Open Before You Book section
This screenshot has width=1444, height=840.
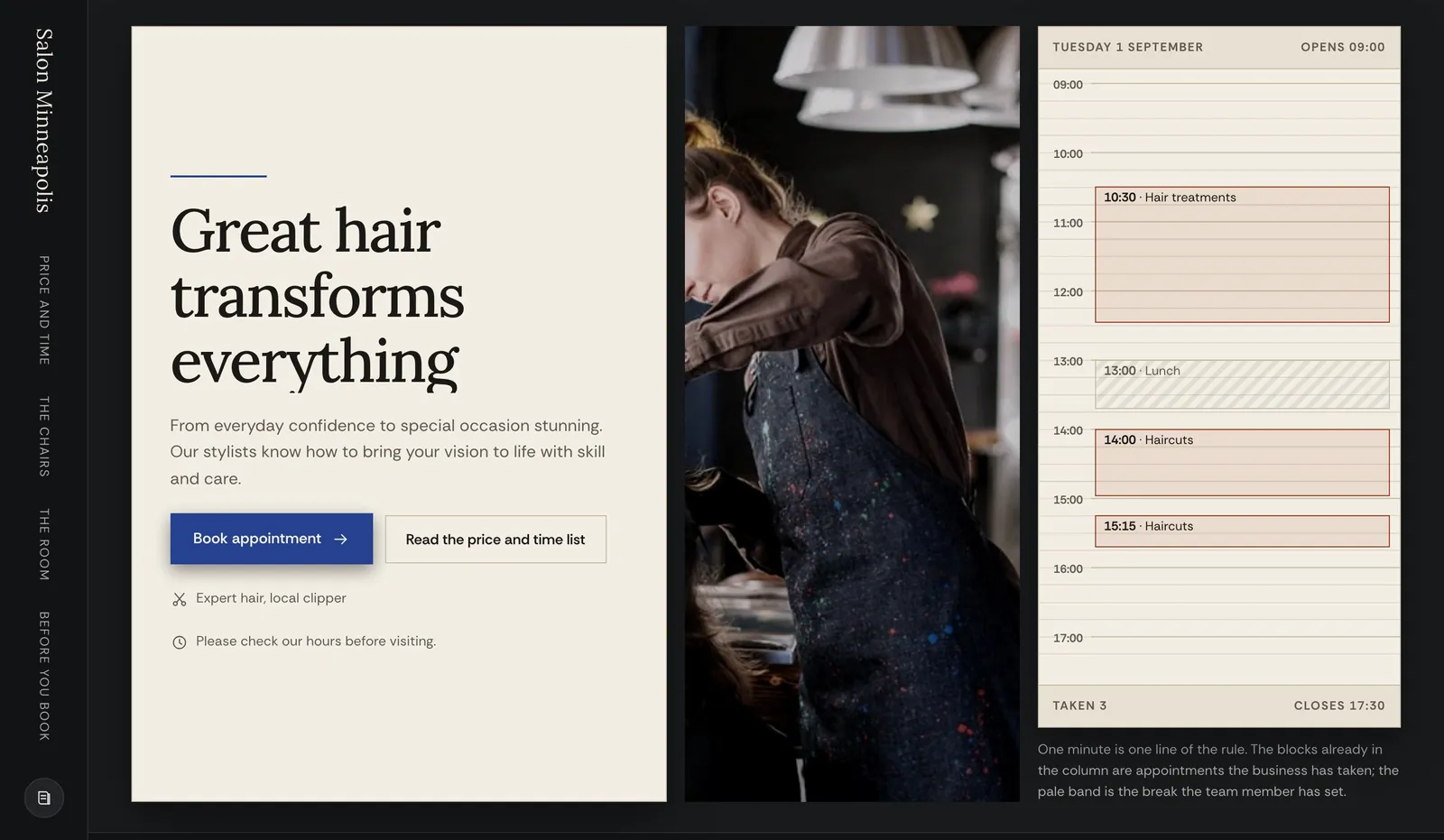coord(43,676)
